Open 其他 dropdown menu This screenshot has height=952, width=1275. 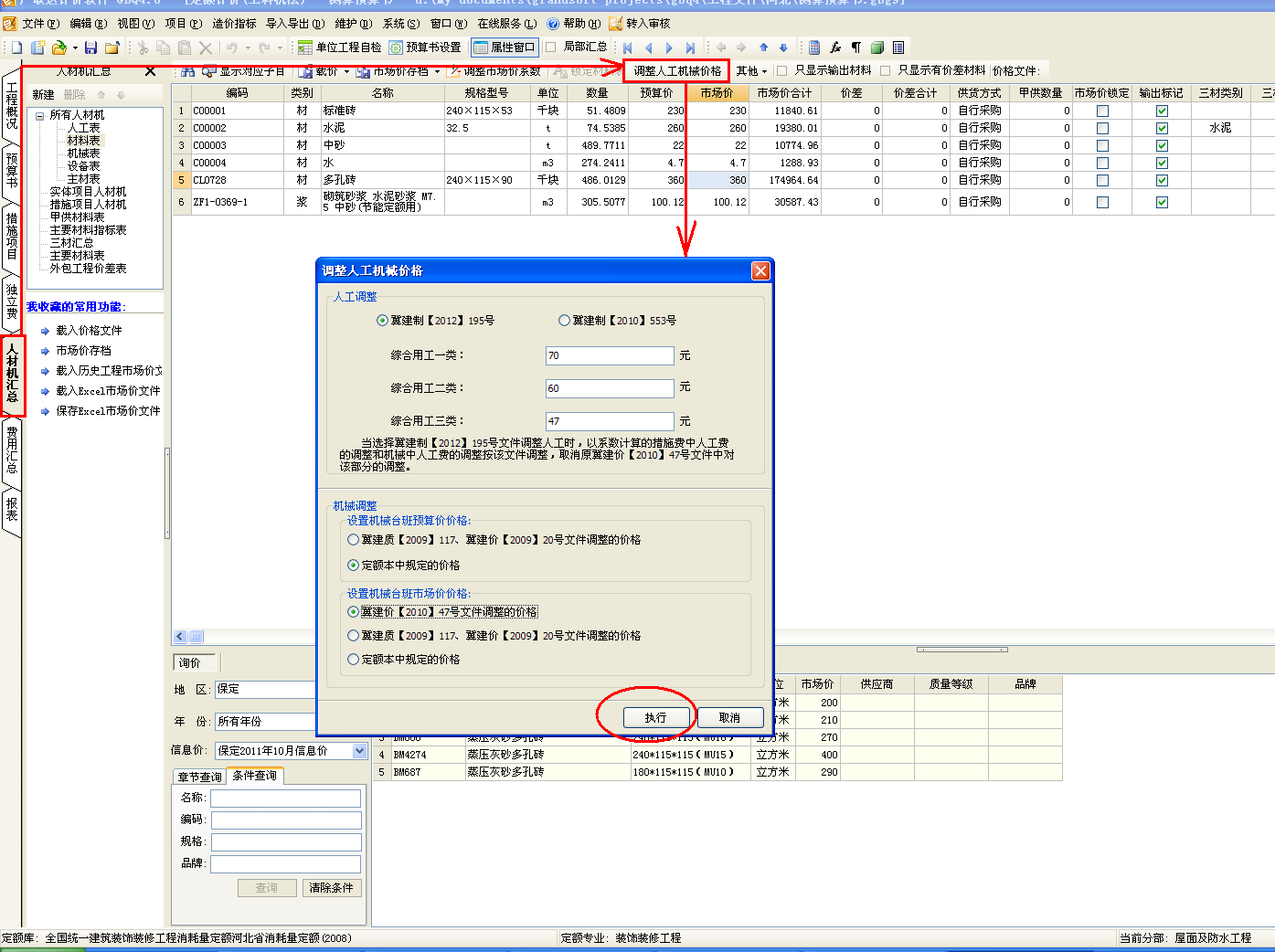751,71
